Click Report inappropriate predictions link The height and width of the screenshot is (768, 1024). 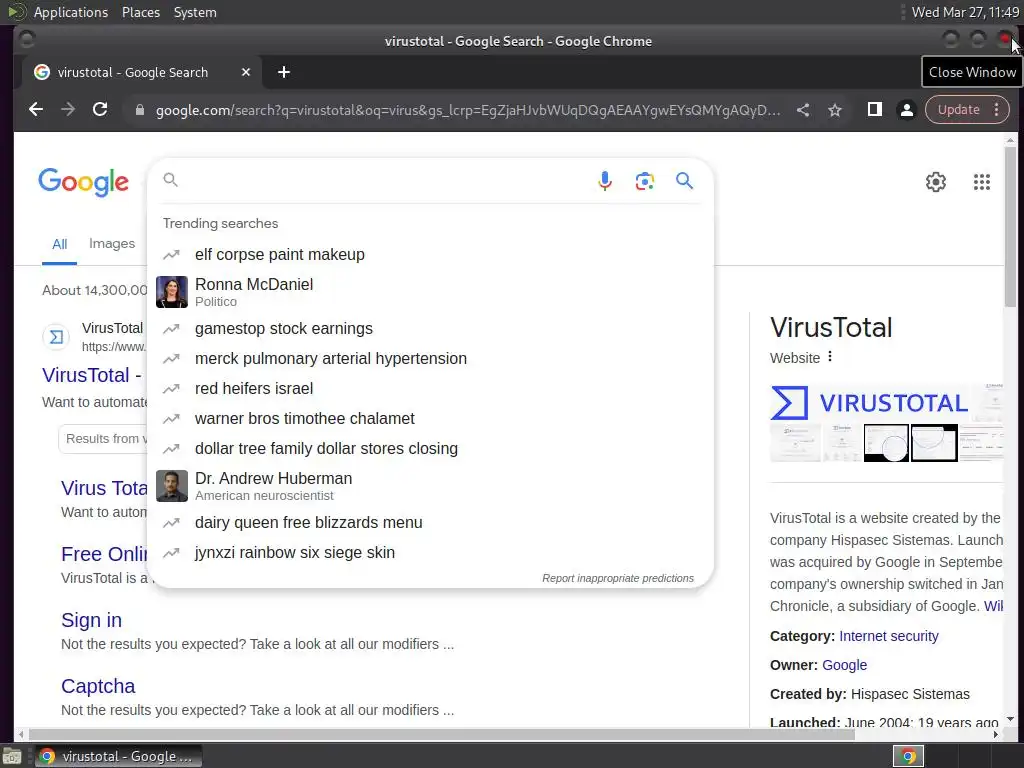618,578
